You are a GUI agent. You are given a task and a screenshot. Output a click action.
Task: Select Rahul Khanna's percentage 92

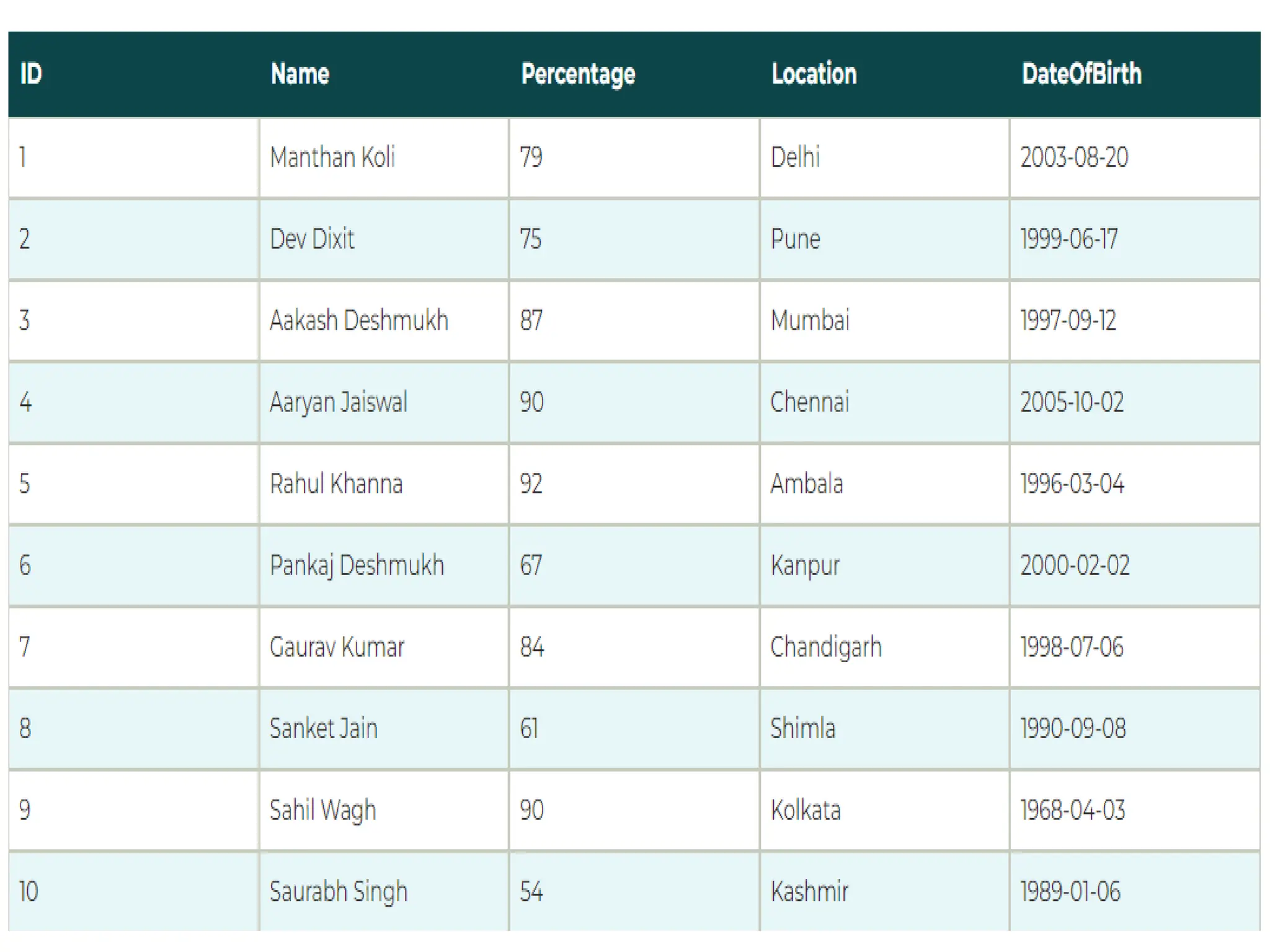(x=531, y=484)
